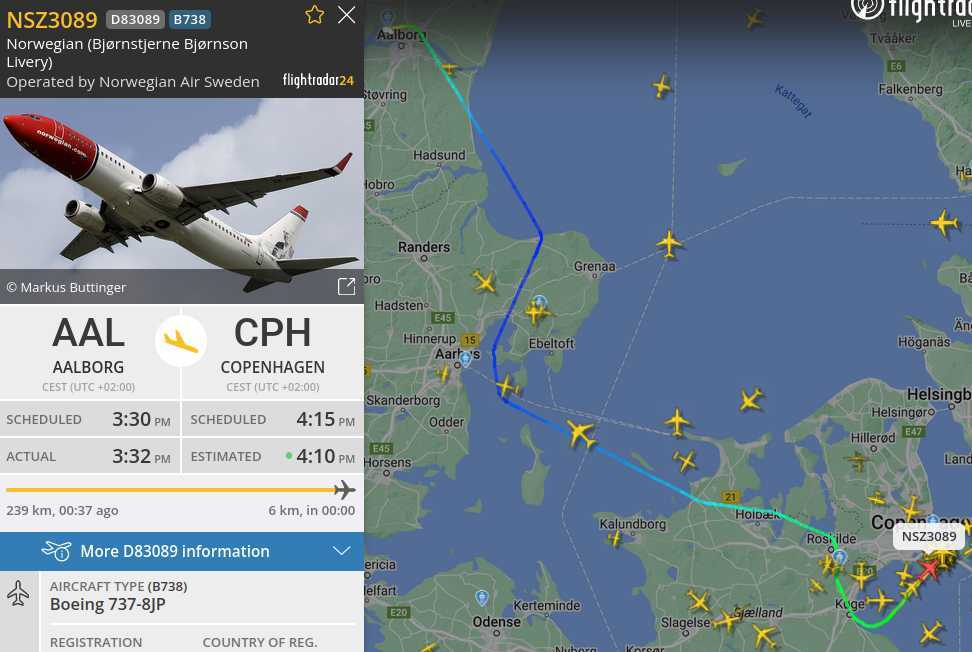Click the CPH Copenhagen arrival airport code

click(x=273, y=333)
